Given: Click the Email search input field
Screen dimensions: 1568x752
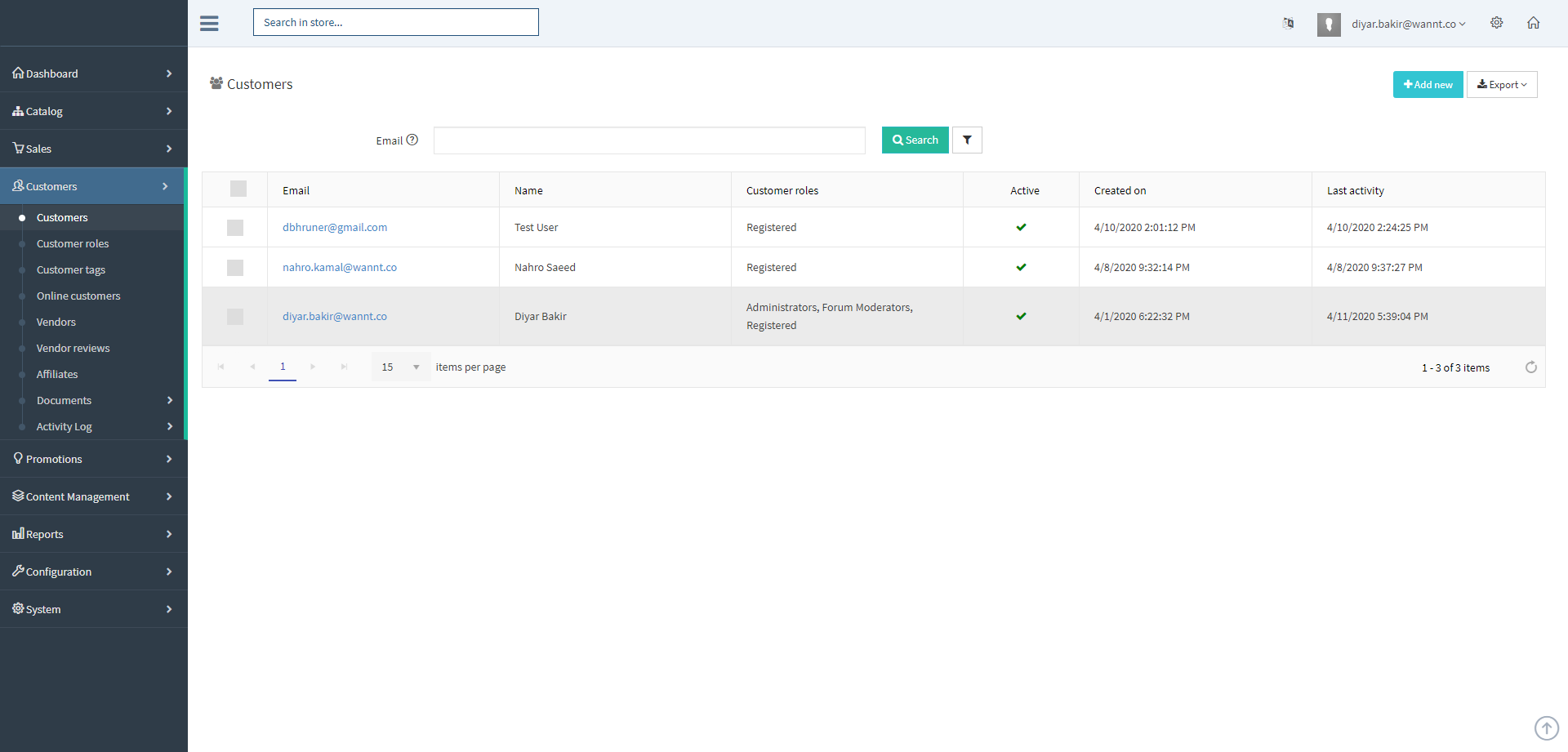Looking at the screenshot, I should point(648,140).
